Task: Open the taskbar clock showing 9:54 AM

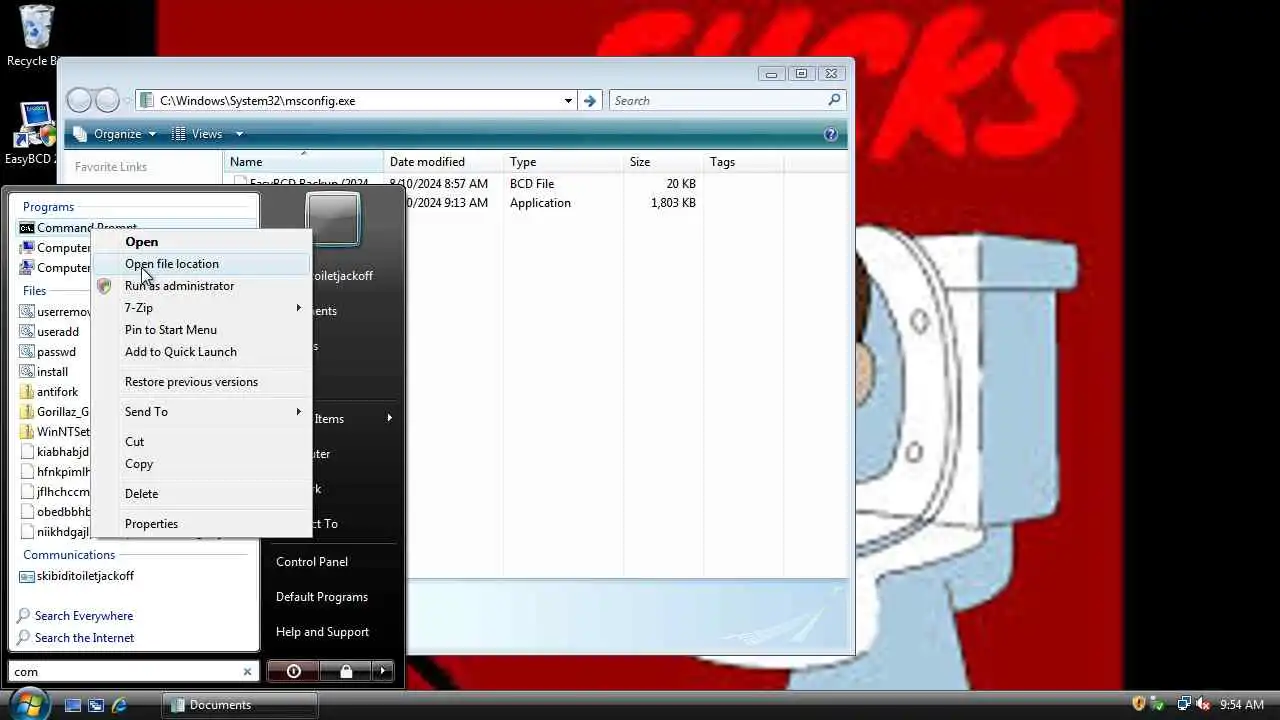Action: pos(1242,705)
